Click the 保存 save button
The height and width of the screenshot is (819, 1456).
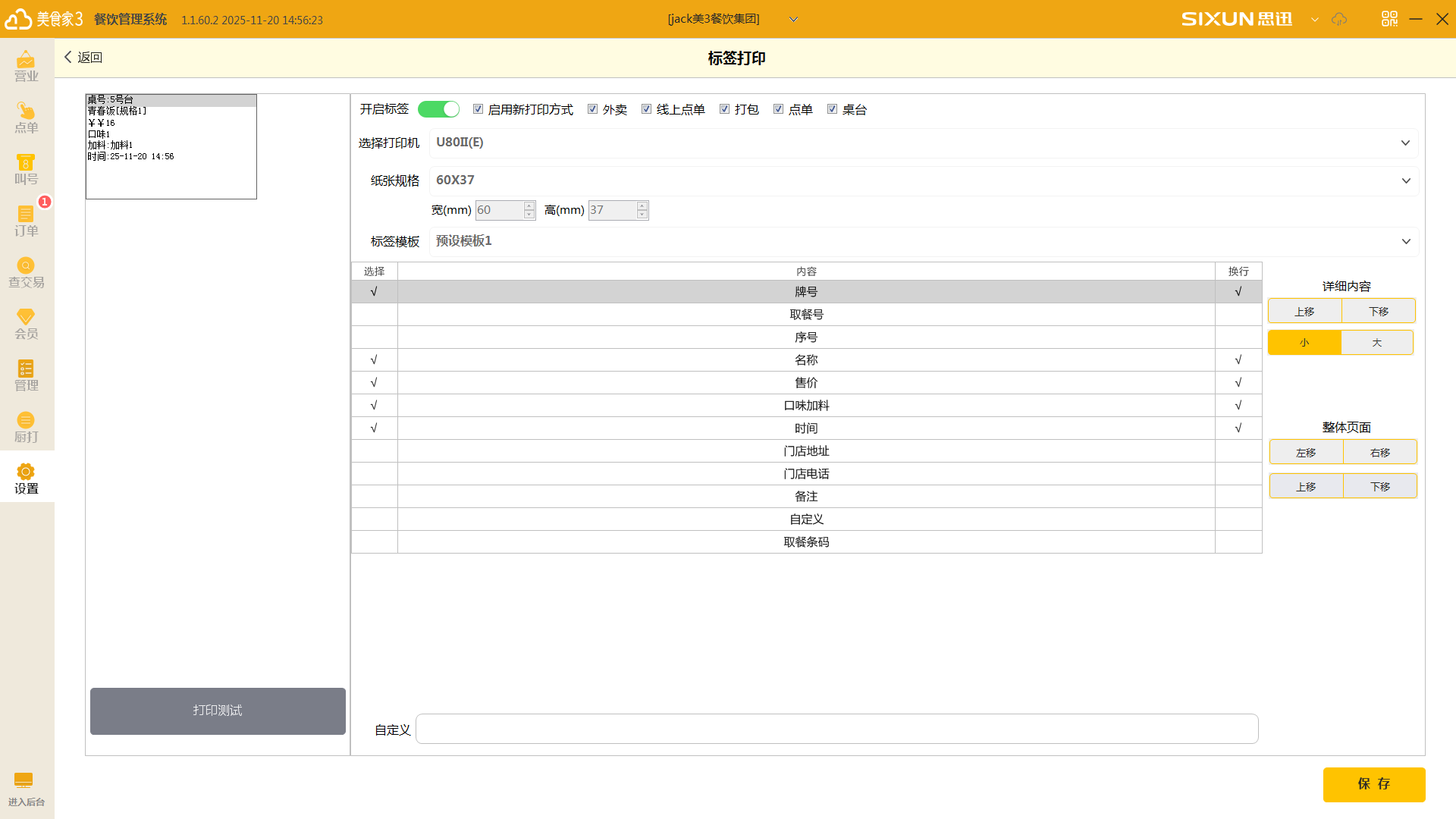1373,784
